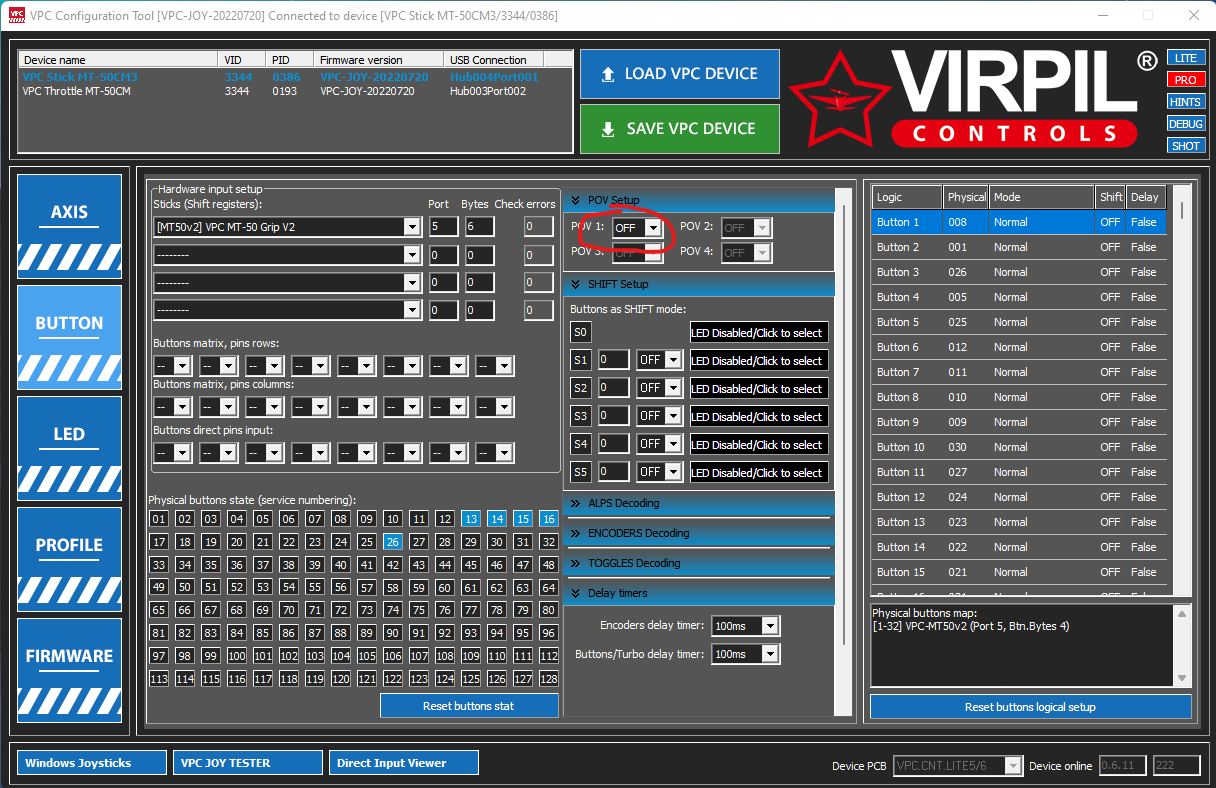Screen dimensions: 1216x788
Task: Click the Firmware version column header
Action: tap(380, 60)
